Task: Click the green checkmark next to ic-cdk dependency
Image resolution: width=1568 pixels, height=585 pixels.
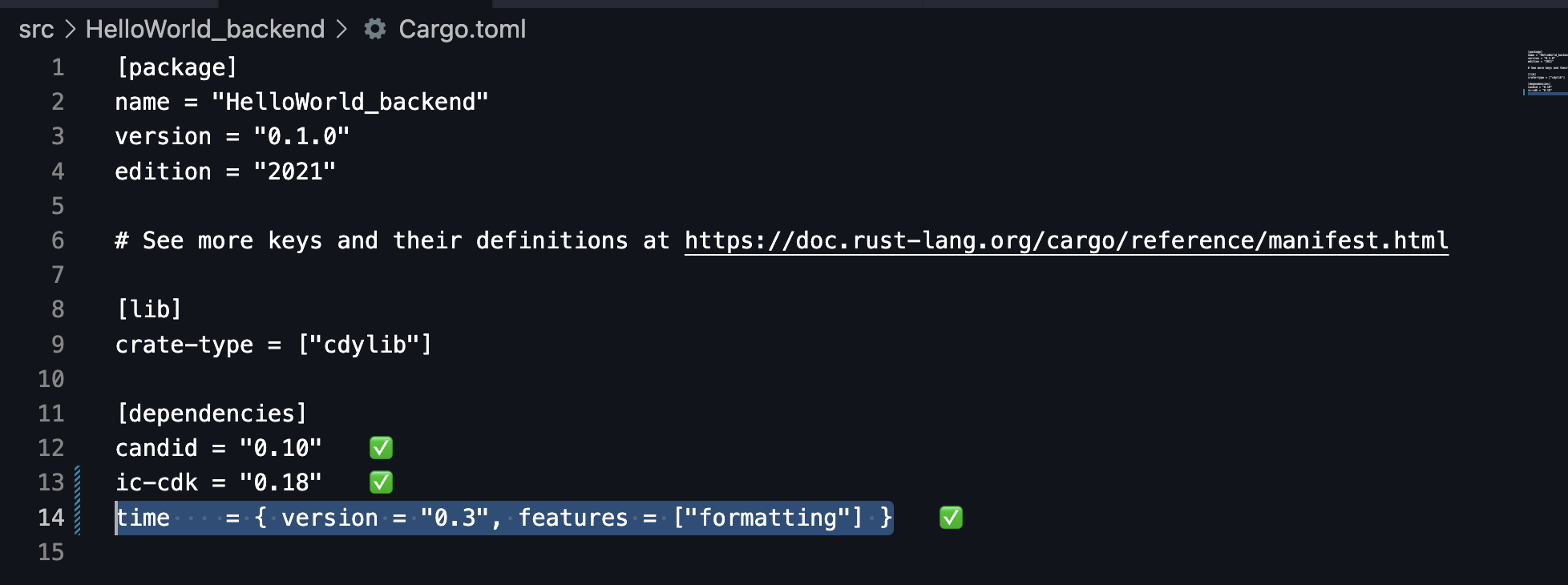Action: click(381, 482)
